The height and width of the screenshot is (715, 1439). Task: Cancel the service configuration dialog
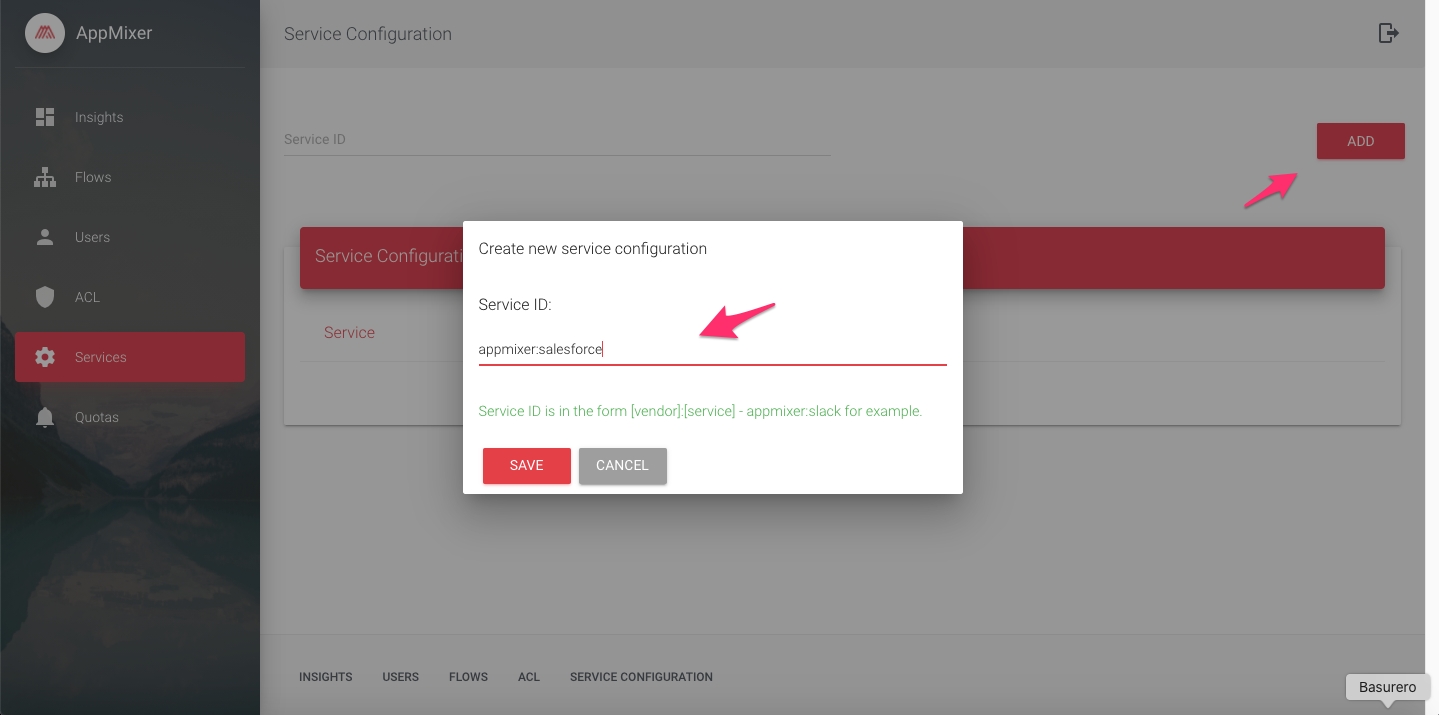click(x=622, y=465)
